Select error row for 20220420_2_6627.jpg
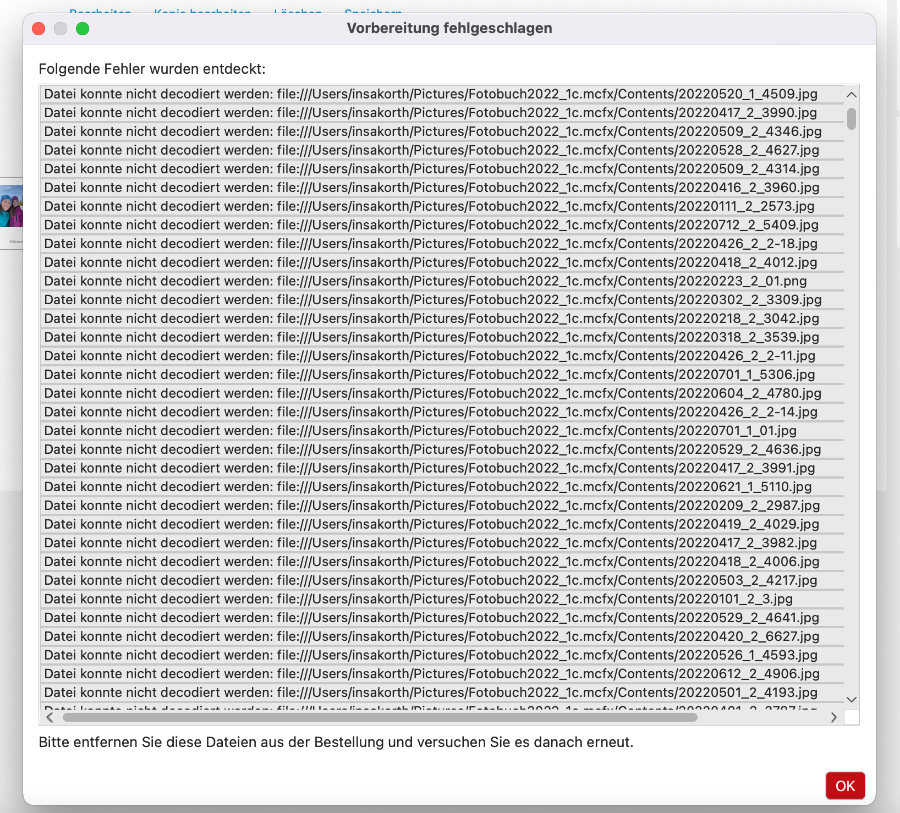The image size is (900, 813). point(442,637)
